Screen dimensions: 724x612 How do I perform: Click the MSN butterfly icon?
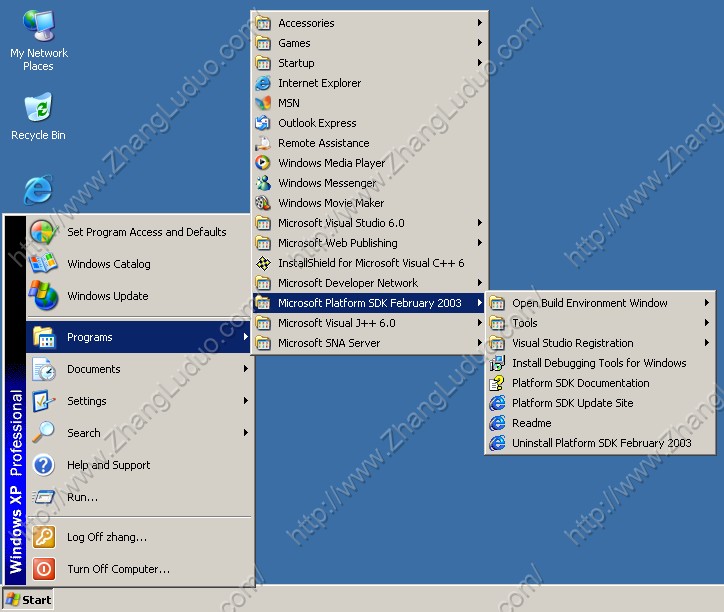coord(263,103)
